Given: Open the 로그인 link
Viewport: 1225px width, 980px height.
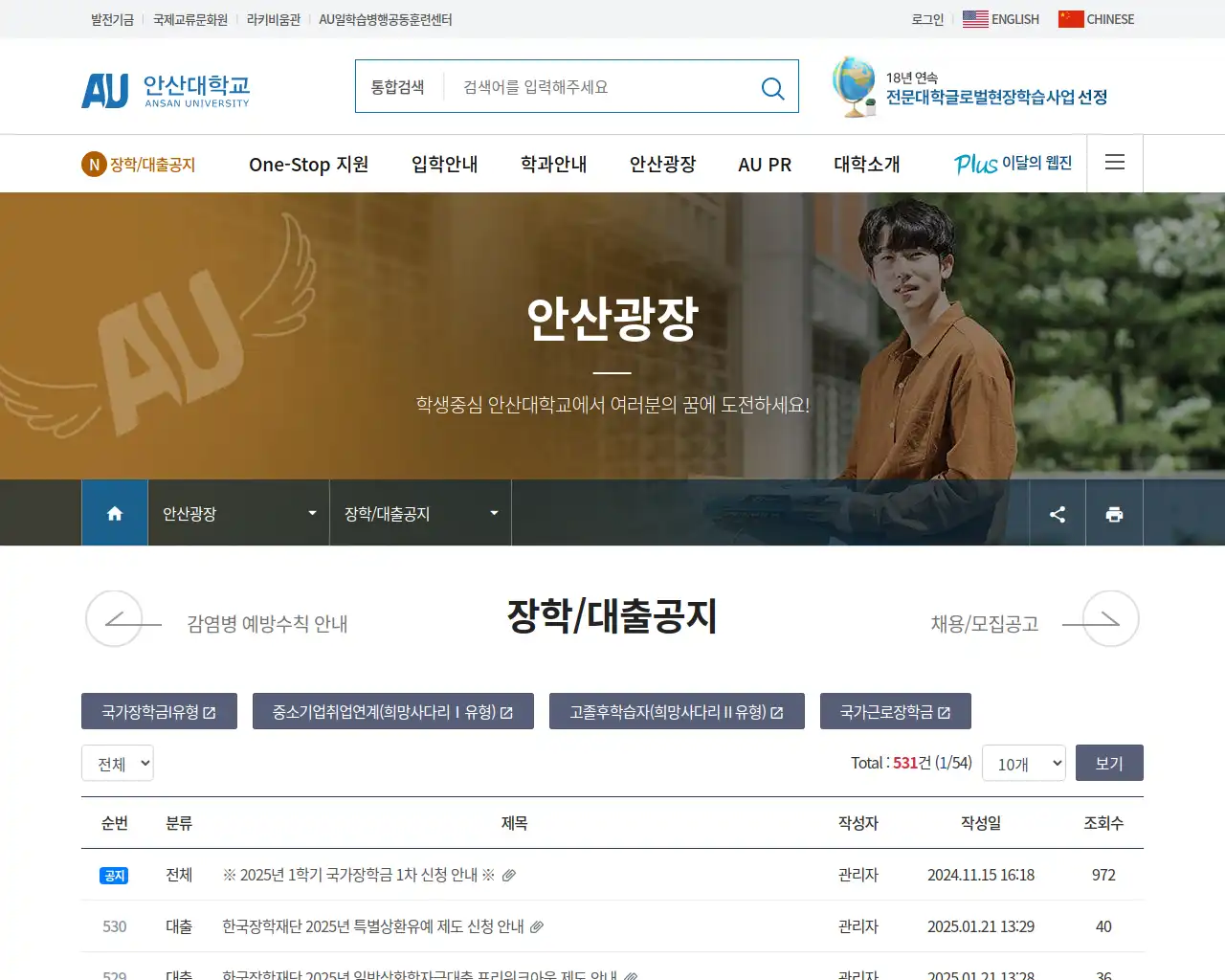Looking at the screenshot, I should (925, 18).
